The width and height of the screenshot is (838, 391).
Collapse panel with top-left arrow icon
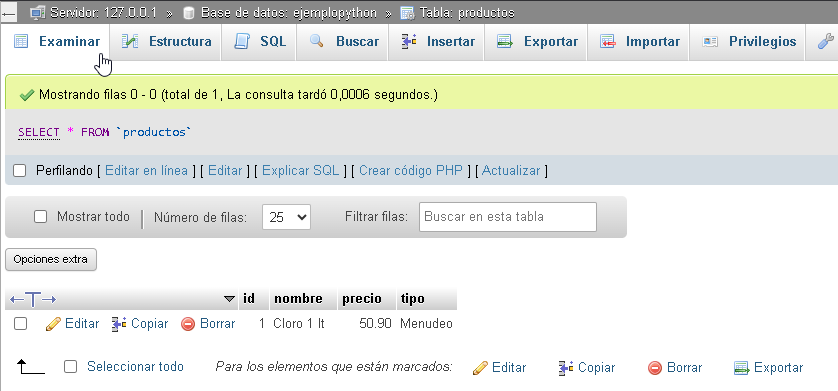point(9,14)
